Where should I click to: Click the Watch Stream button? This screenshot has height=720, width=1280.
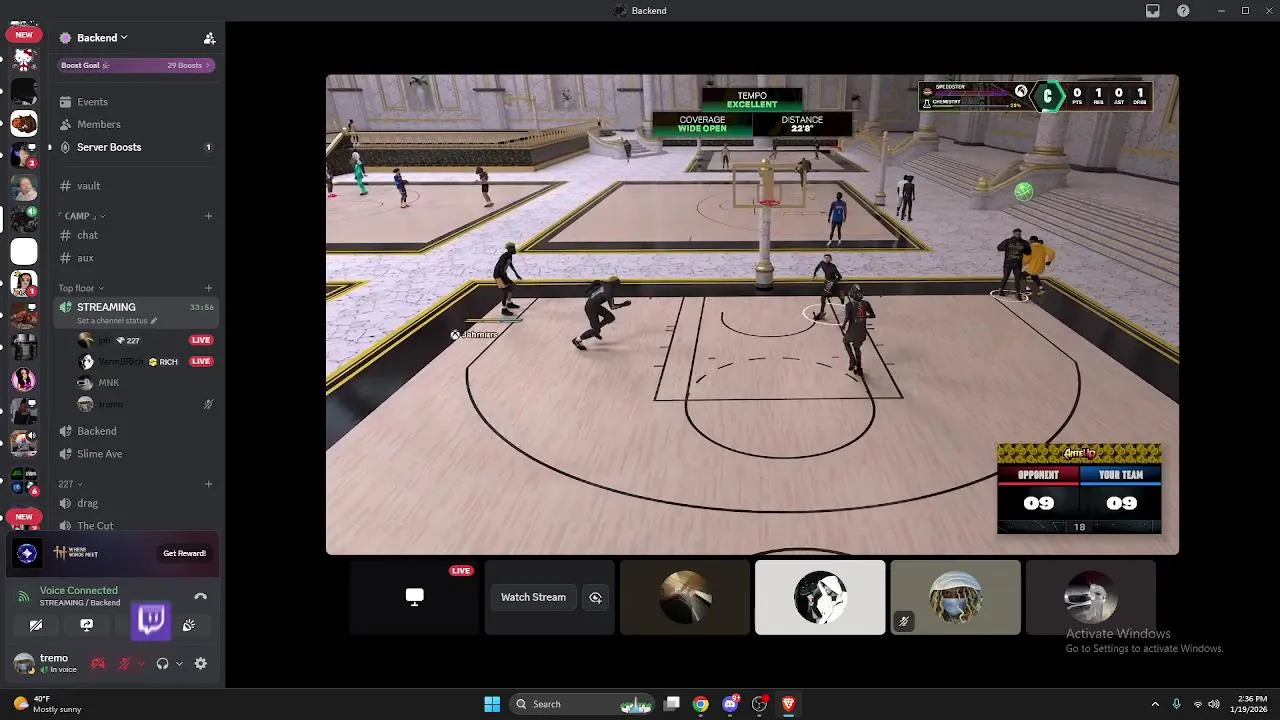(x=533, y=597)
